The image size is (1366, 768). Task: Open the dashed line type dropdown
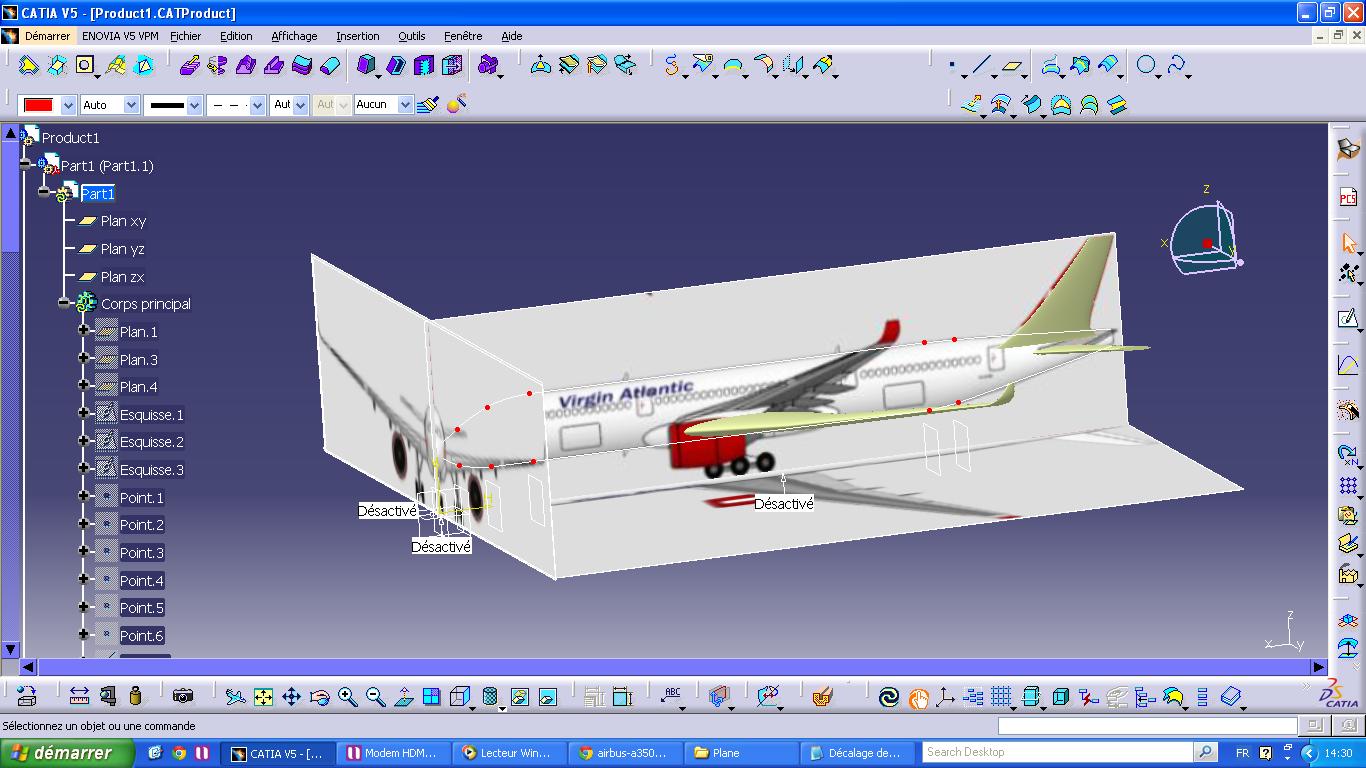click(x=257, y=105)
